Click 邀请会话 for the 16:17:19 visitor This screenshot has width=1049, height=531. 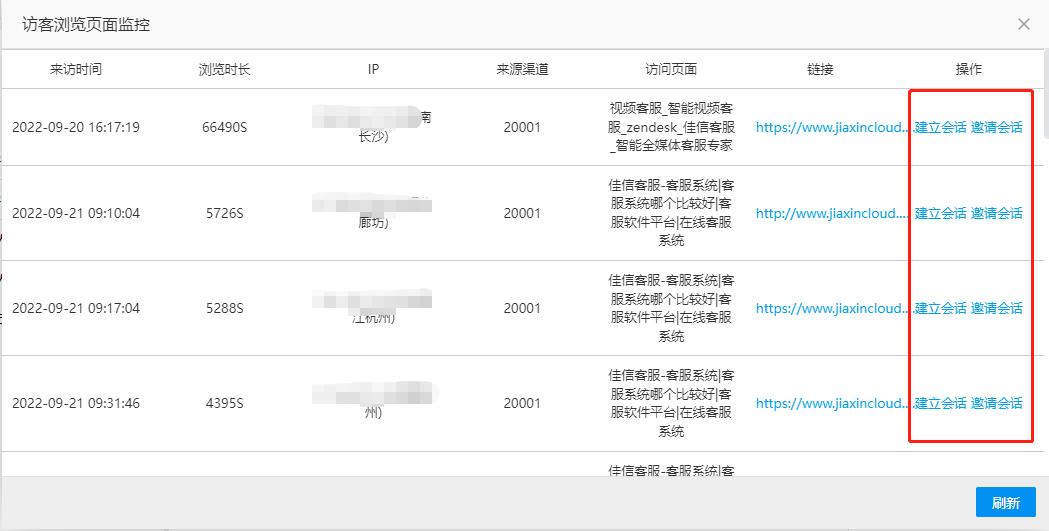996,127
